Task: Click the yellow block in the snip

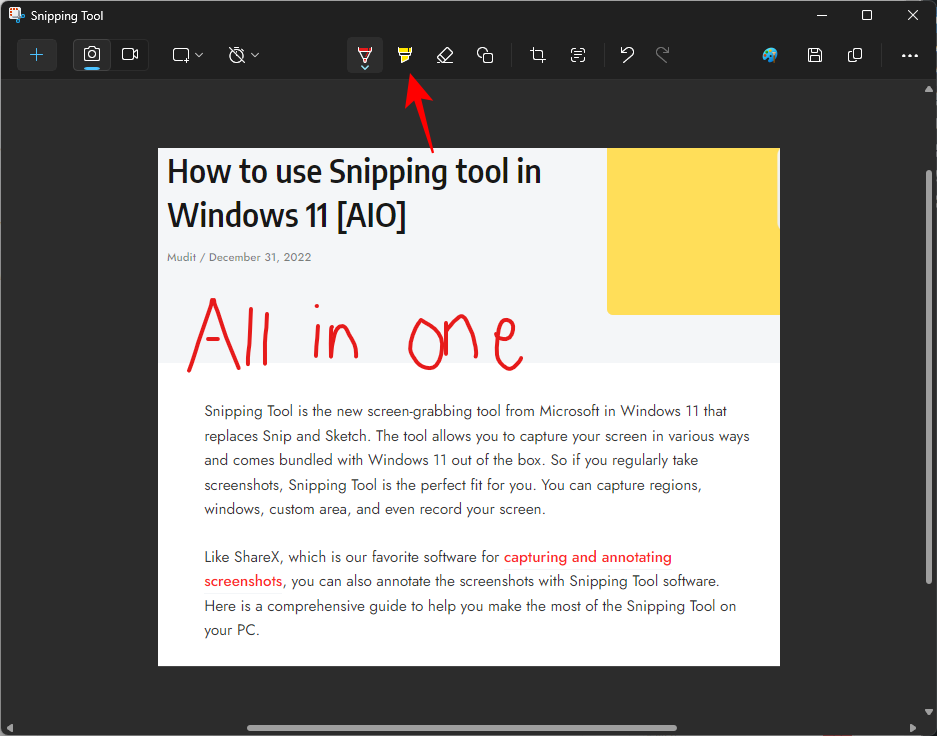Action: click(693, 231)
